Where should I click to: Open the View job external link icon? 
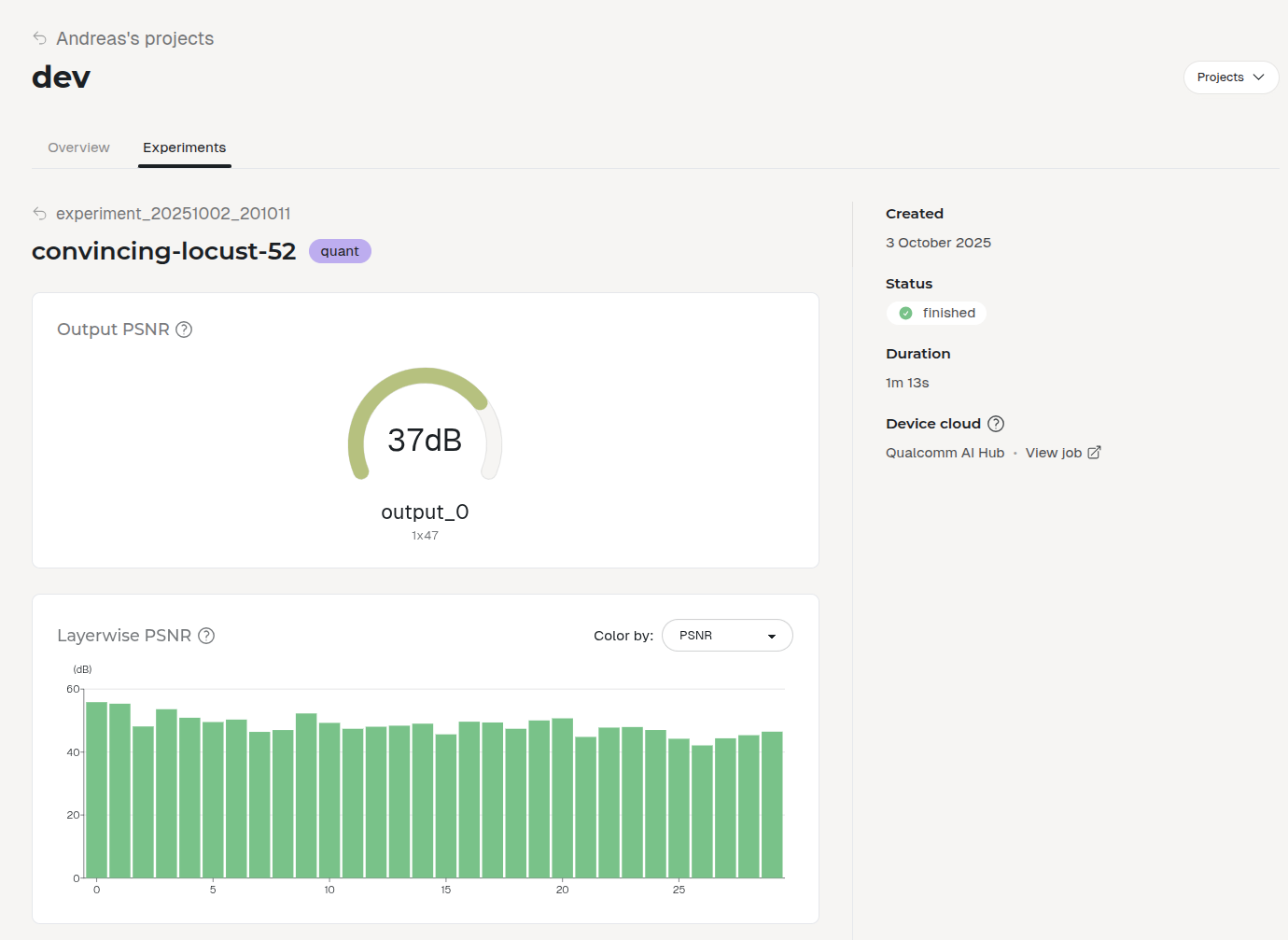coord(1095,452)
